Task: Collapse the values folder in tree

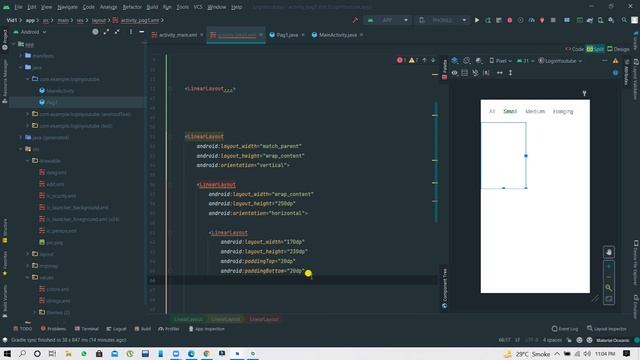Action: tap(28, 278)
